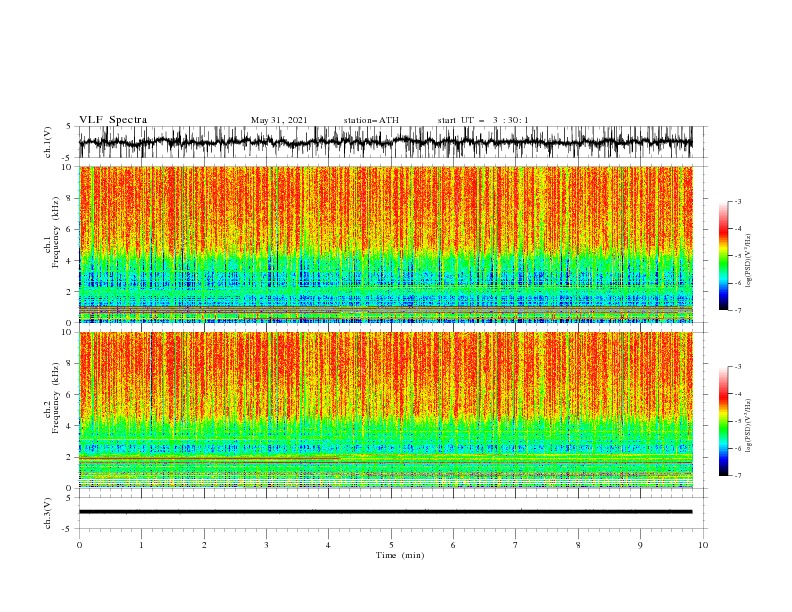Click the "-5" tick on ch.2 colorbar
Viewport: 792px width, 612px height.
737,421
